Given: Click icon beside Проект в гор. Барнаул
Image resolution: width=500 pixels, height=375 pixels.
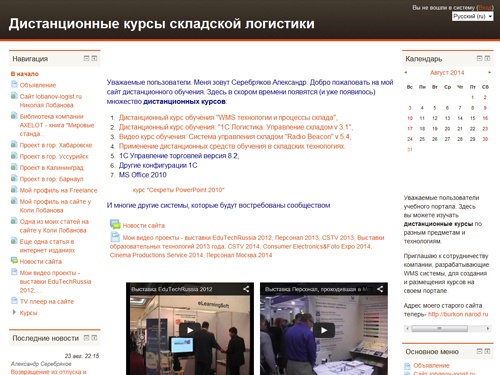Looking at the screenshot, I should (x=14, y=178).
